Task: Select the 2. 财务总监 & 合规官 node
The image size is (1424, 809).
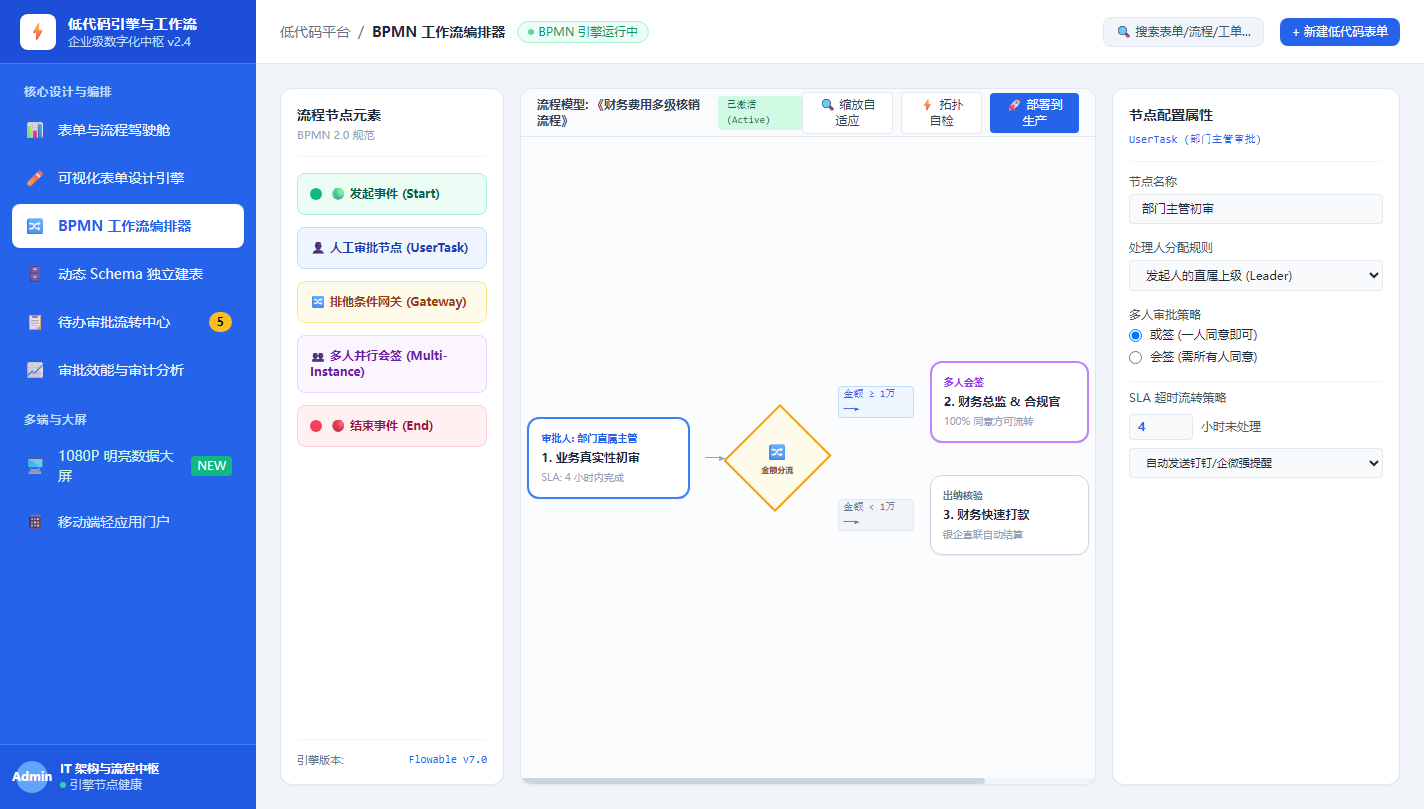Action: point(1009,402)
